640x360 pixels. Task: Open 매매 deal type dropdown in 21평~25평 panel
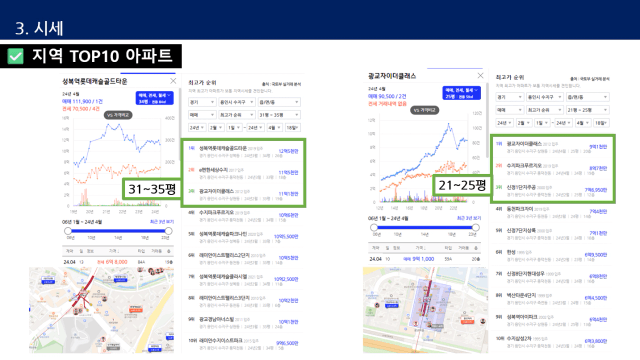[509, 110]
